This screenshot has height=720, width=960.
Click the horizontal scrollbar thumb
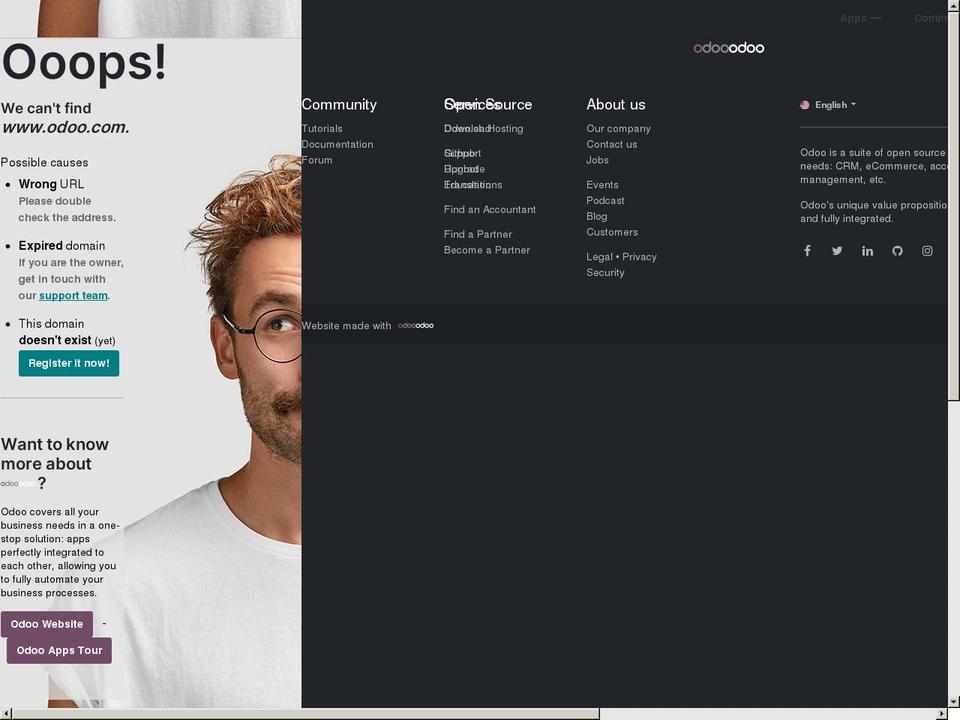[x=306, y=714]
